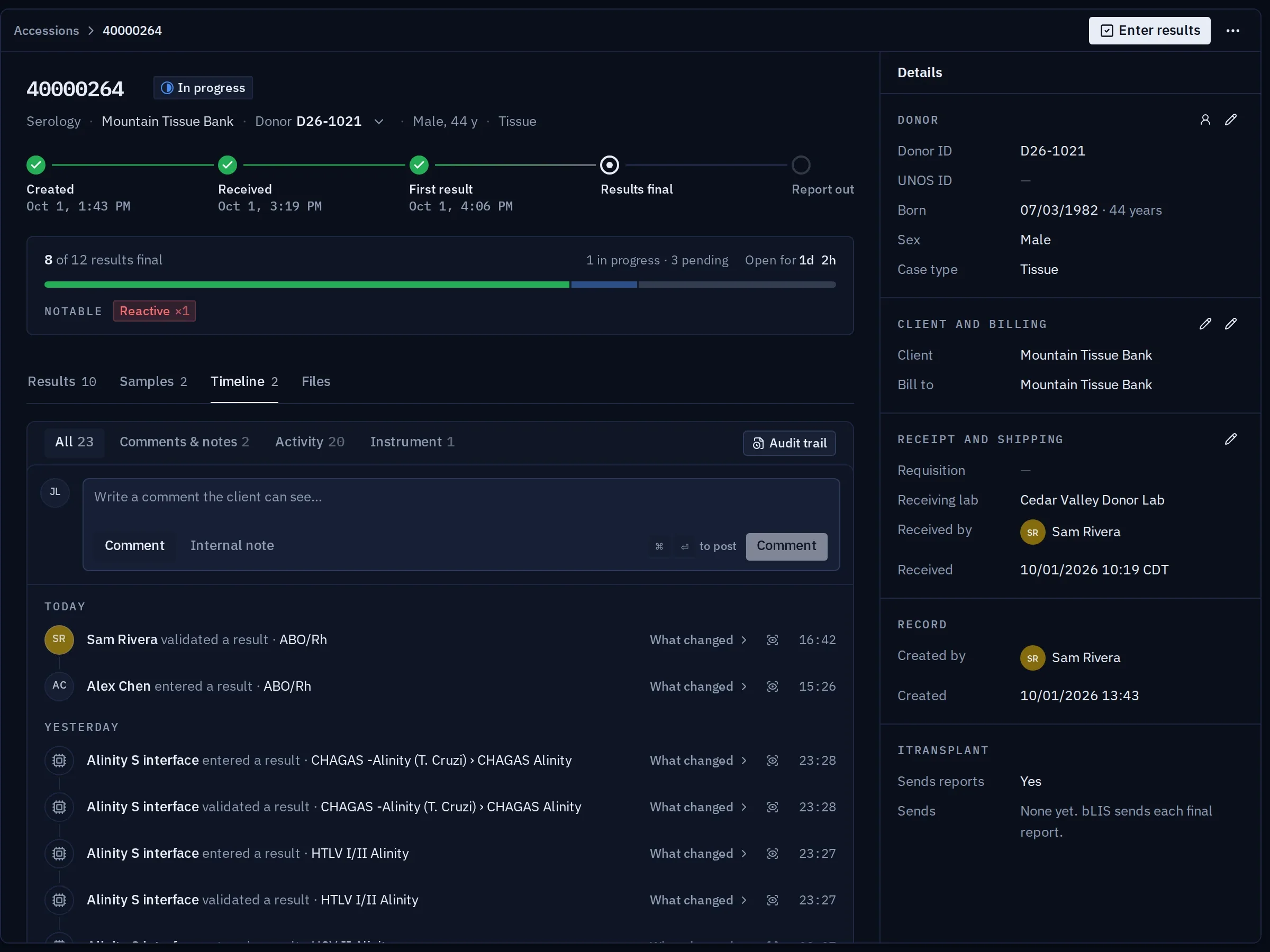Expand What changed for HTLV entered result

(x=698, y=853)
